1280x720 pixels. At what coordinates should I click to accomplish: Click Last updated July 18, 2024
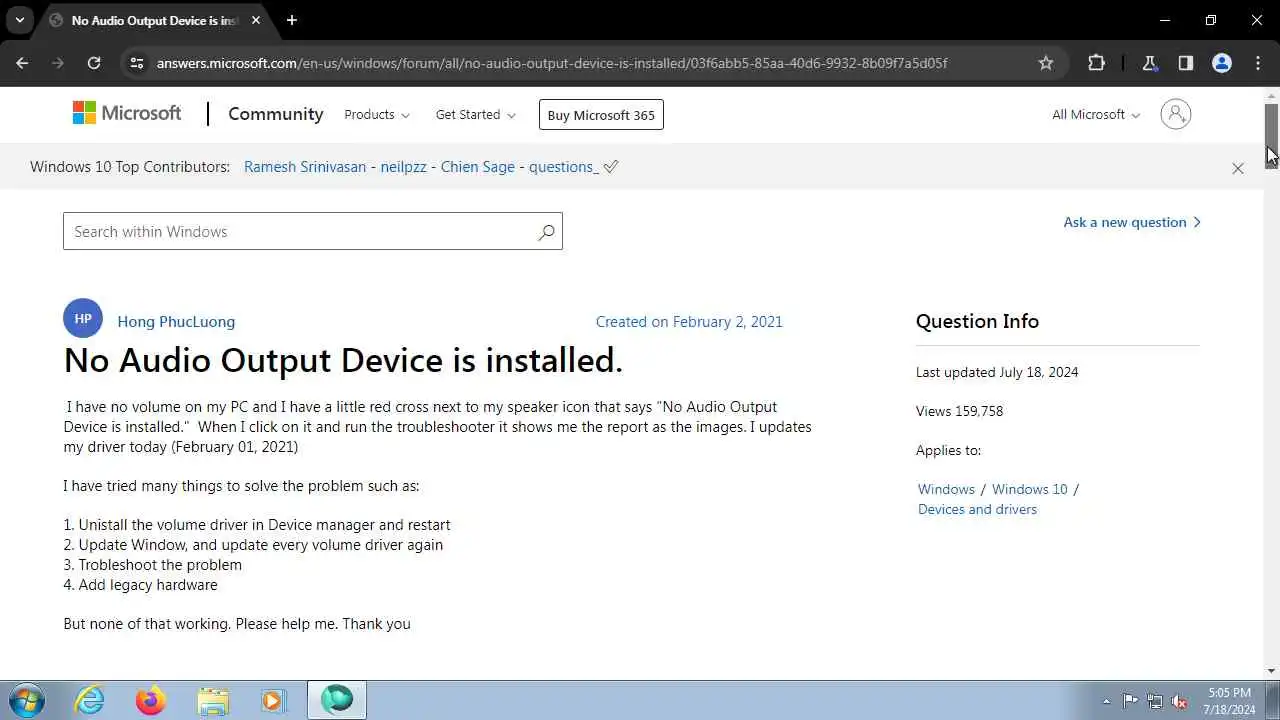(997, 372)
